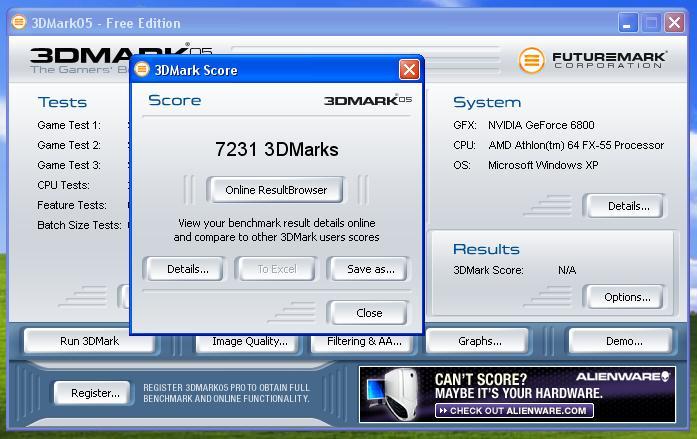
Task: Start benchmark with Run 3DMark
Action: click(89, 341)
